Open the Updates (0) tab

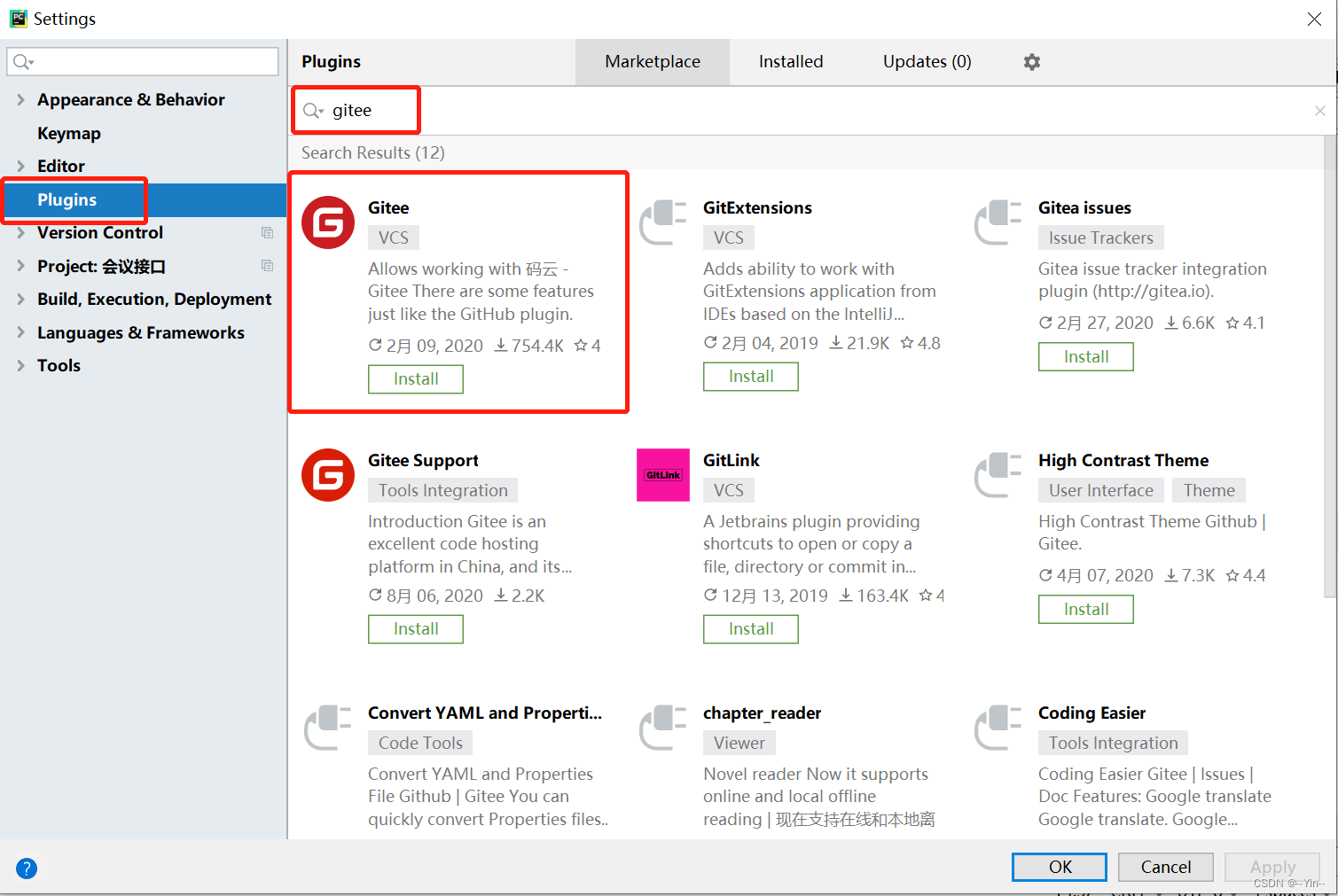pos(927,62)
